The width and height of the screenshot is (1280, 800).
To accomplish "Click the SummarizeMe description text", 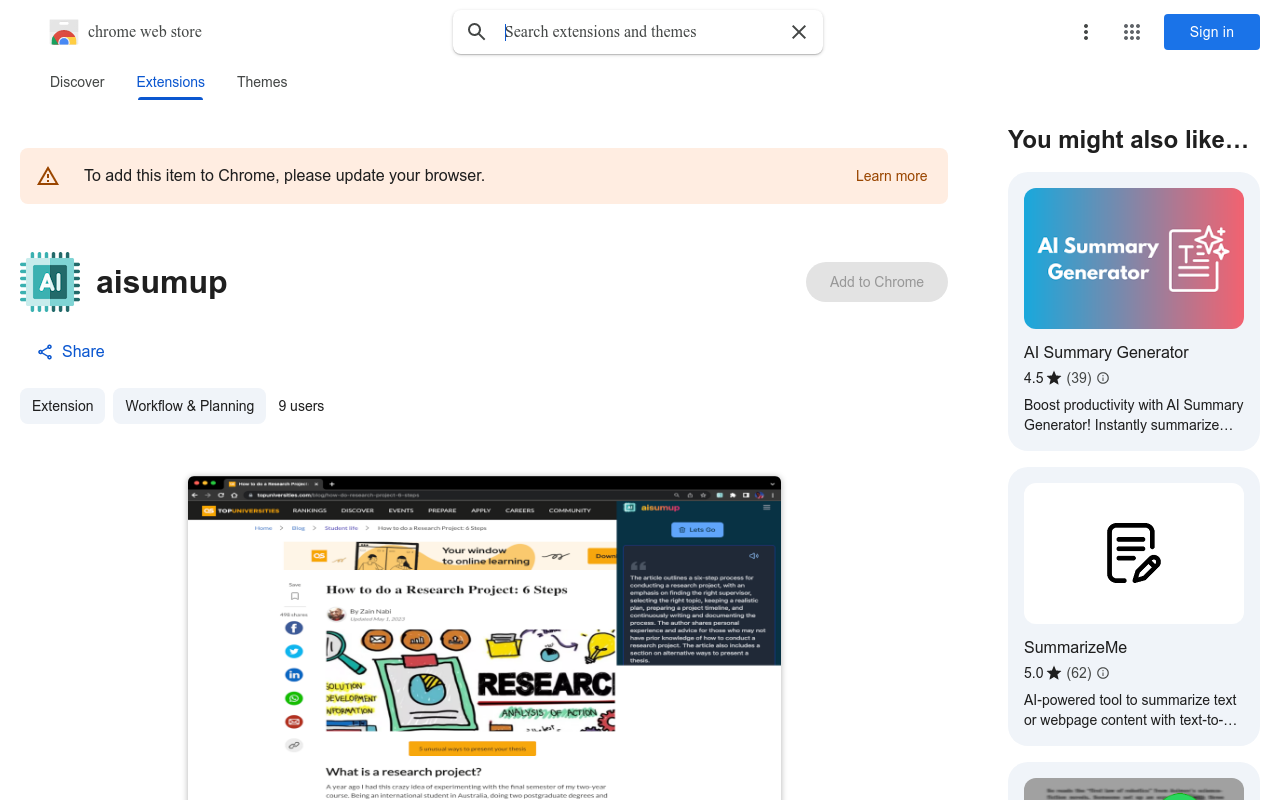I will click(x=1130, y=710).
